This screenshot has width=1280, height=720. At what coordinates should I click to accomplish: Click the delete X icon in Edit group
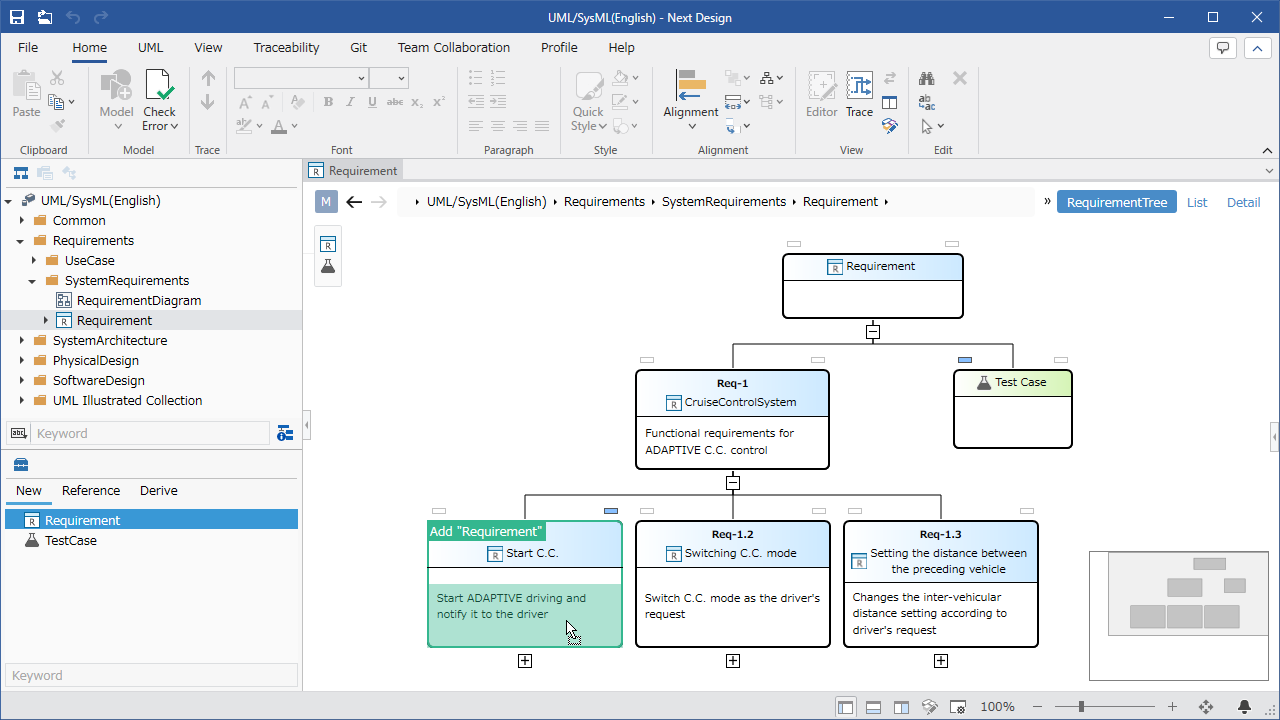959,78
